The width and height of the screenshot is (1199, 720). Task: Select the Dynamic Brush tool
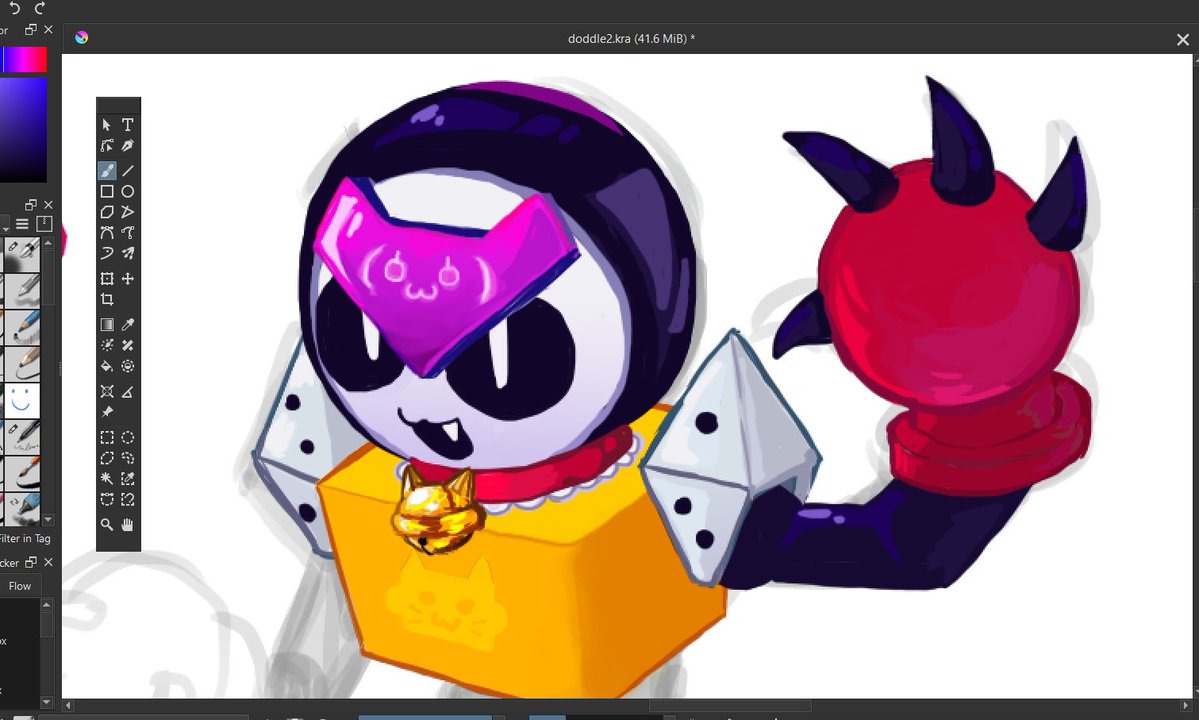[106, 253]
